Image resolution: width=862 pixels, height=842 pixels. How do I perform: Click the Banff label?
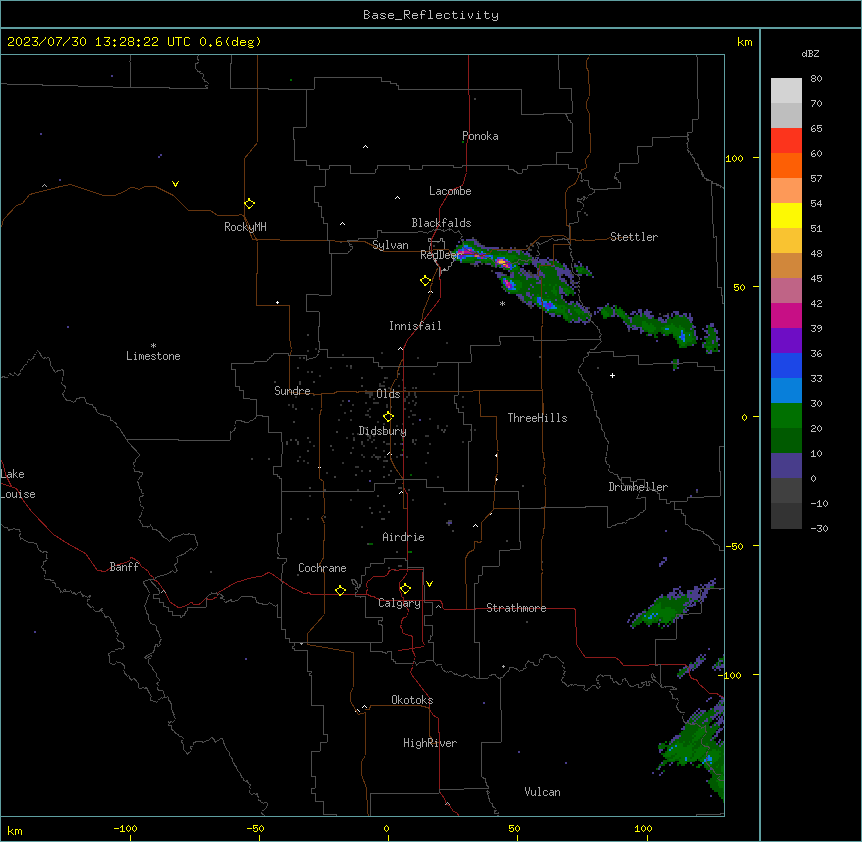(x=124, y=567)
